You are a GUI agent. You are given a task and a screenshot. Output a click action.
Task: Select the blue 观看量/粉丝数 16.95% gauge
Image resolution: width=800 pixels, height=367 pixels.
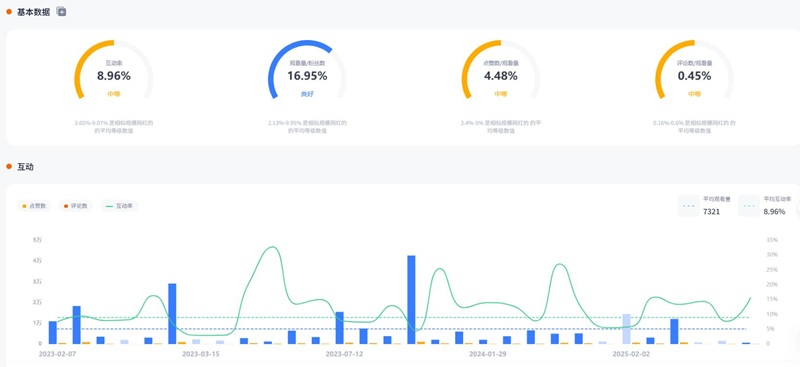307,70
